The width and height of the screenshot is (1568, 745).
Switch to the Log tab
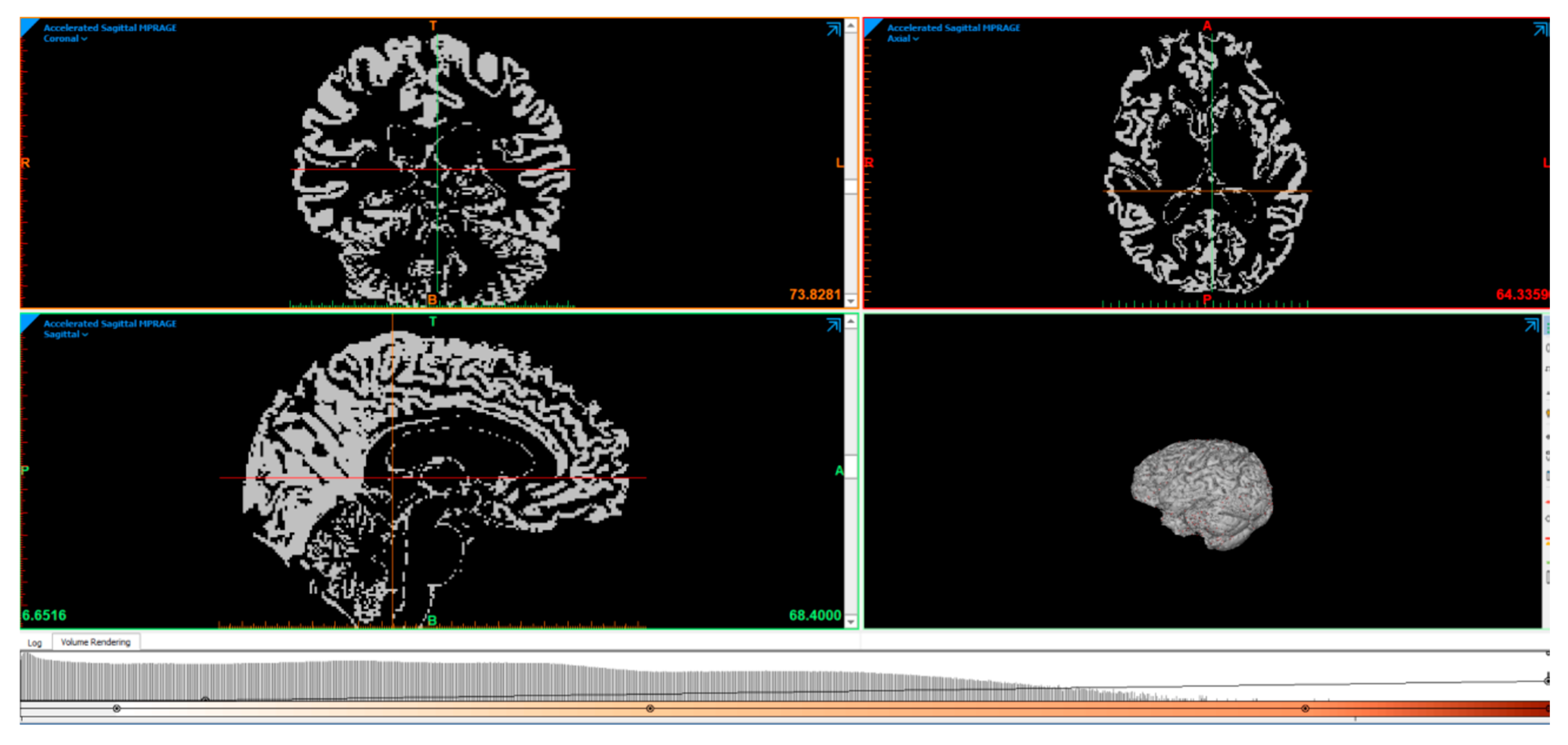[x=35, y=643]
